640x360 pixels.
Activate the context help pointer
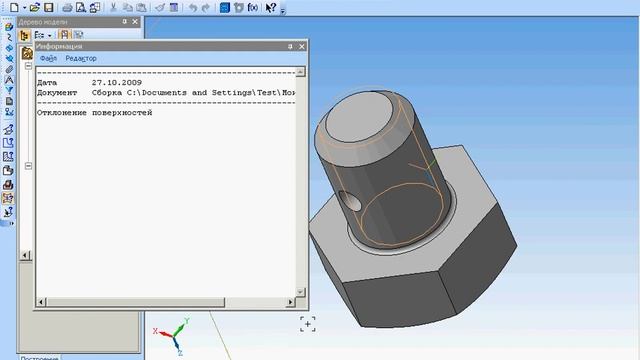coord(271,7)
